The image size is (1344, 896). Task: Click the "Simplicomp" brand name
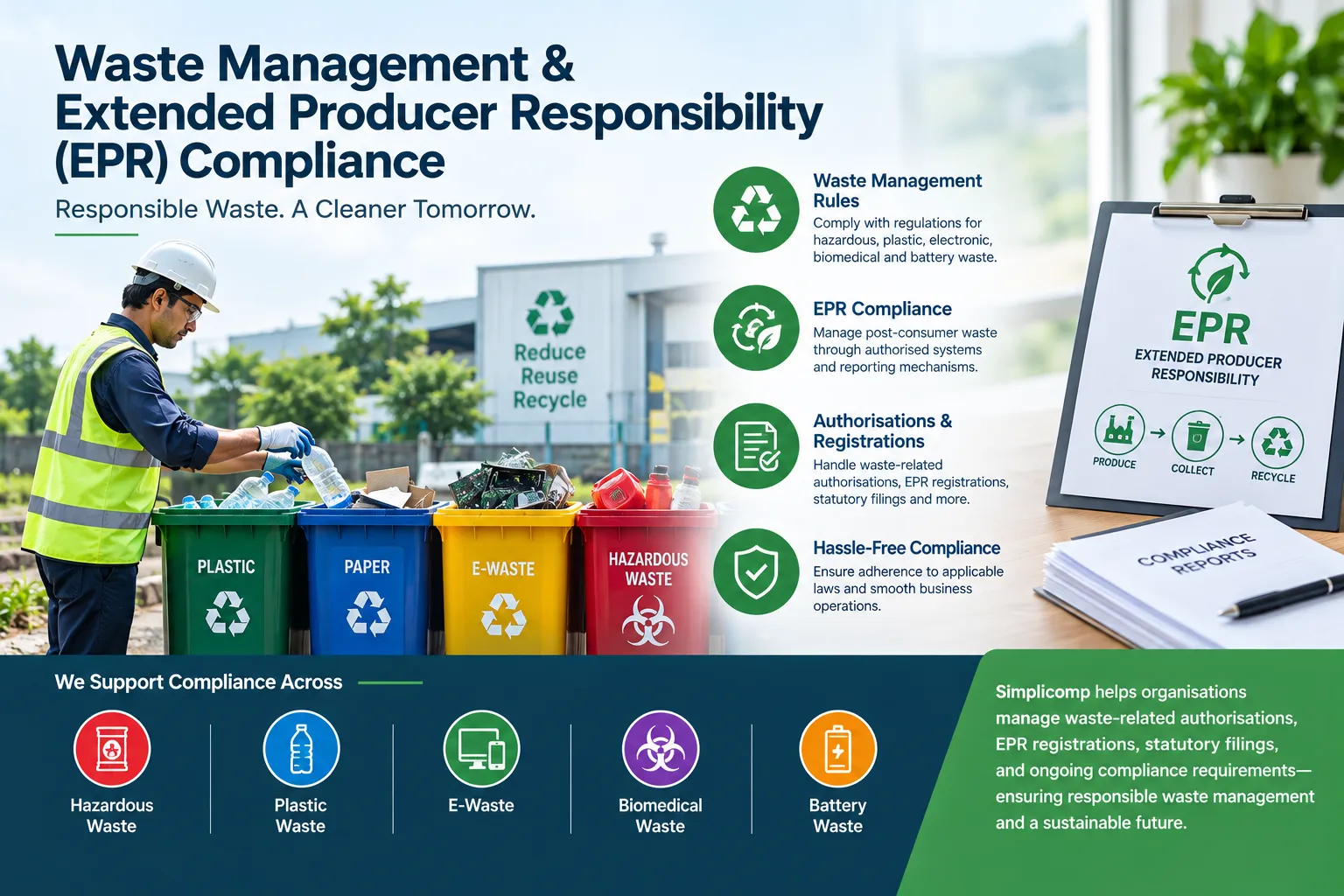tap(1043, 692)
